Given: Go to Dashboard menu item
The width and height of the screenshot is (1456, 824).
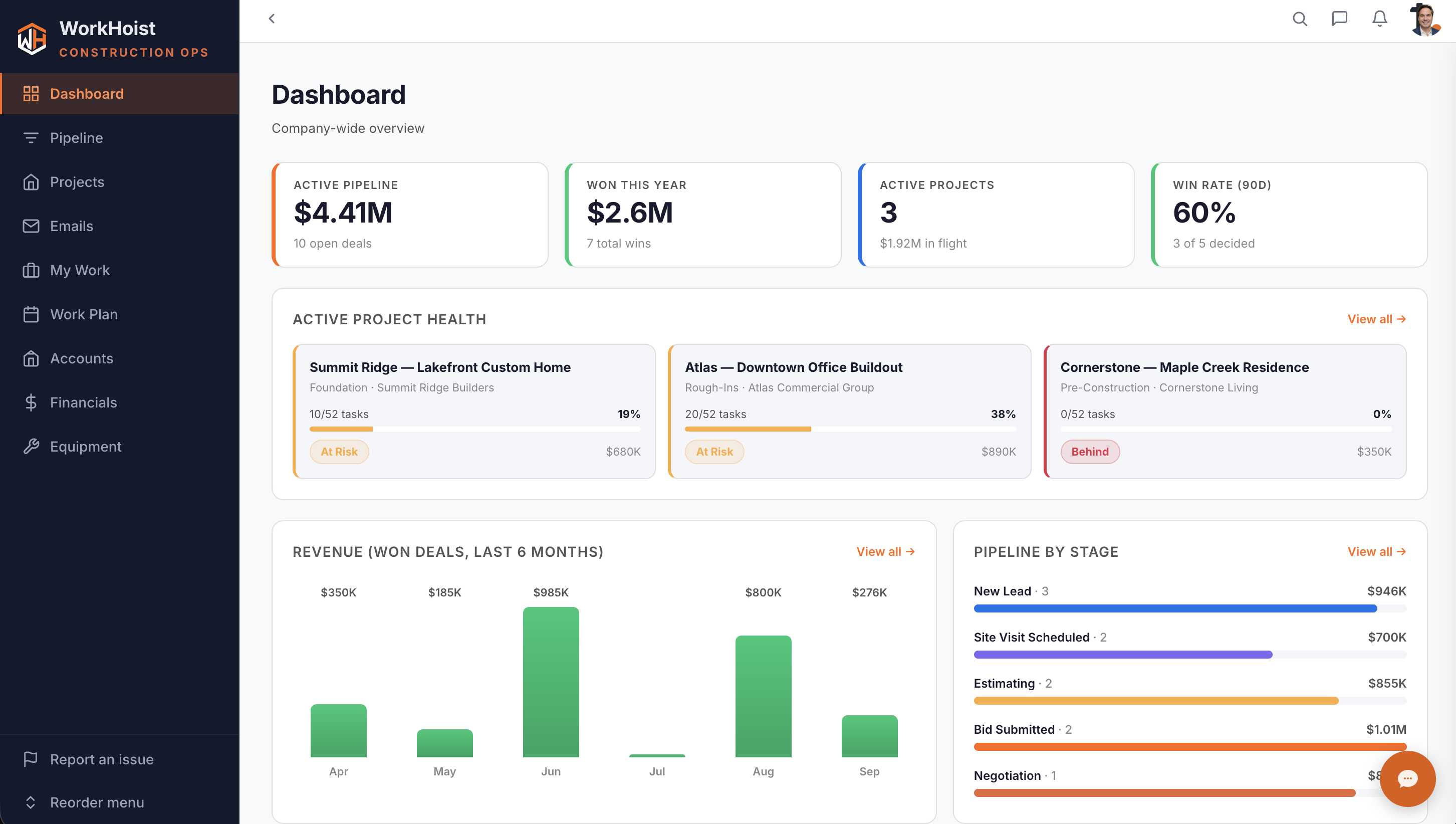Looking at the screenshot, I should coord(120,93).
